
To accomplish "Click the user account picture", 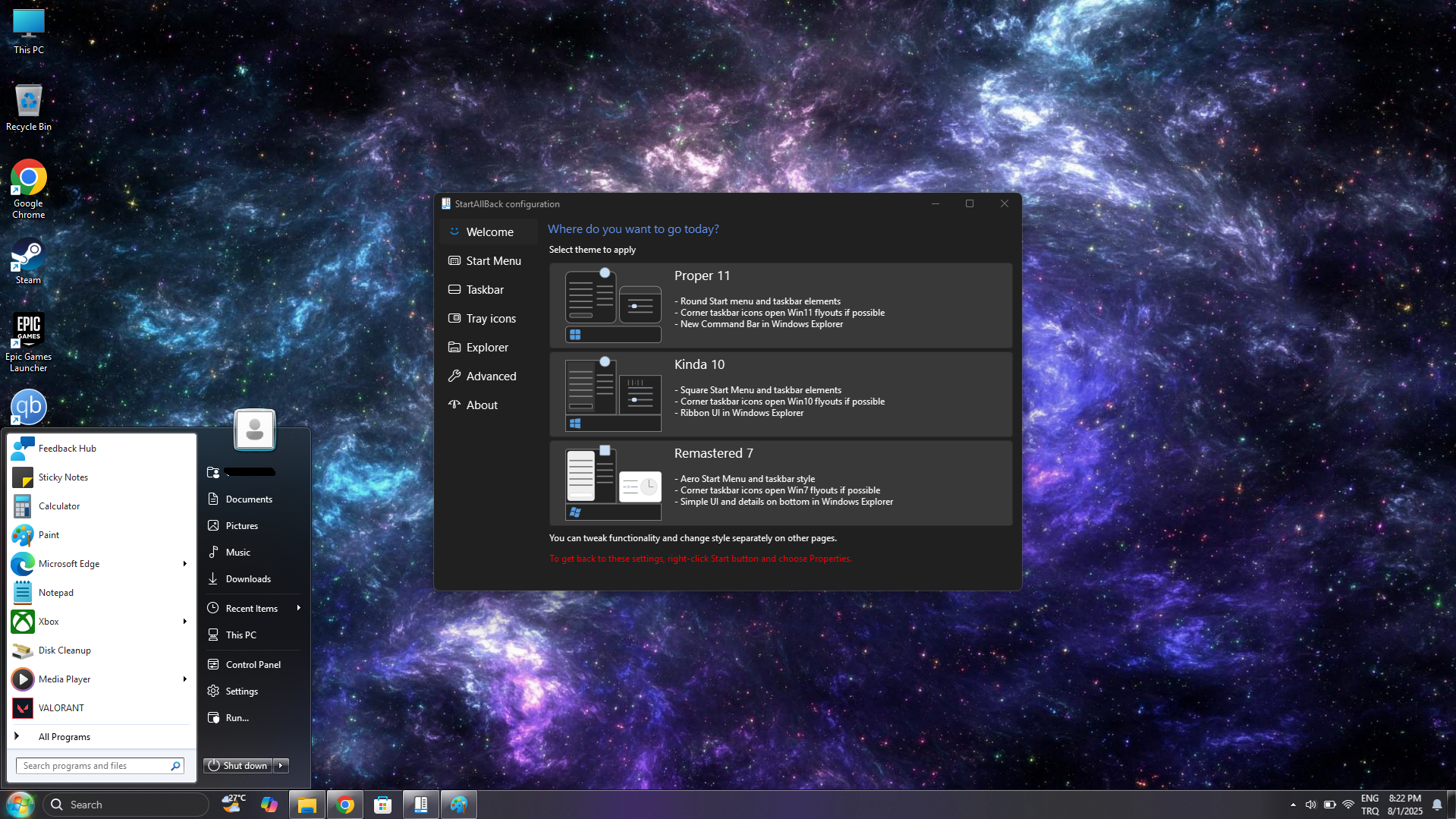I will (255, 430).
